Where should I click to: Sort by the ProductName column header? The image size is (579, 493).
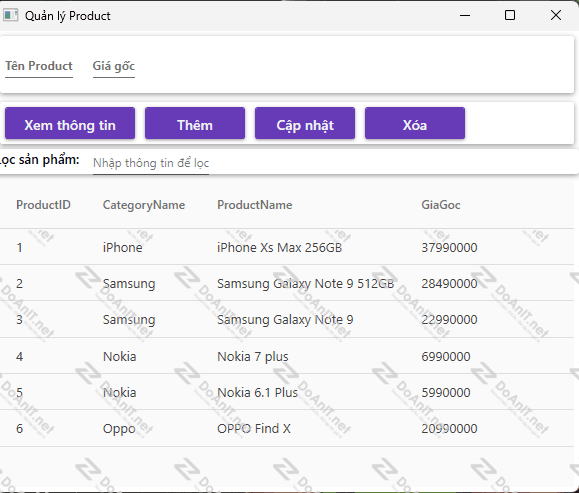pos(254,205)
